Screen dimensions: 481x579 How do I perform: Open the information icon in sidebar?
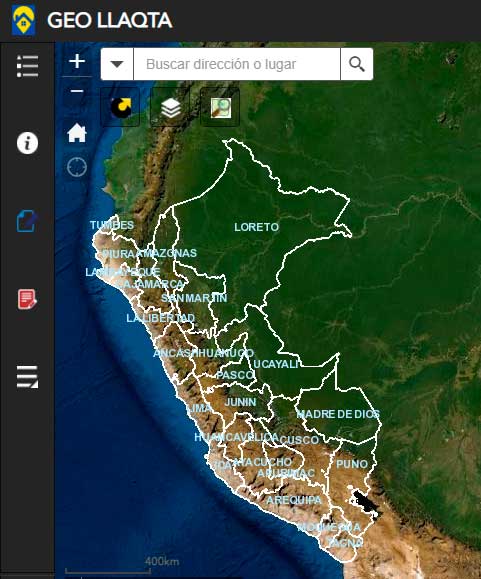pos(27,143)
